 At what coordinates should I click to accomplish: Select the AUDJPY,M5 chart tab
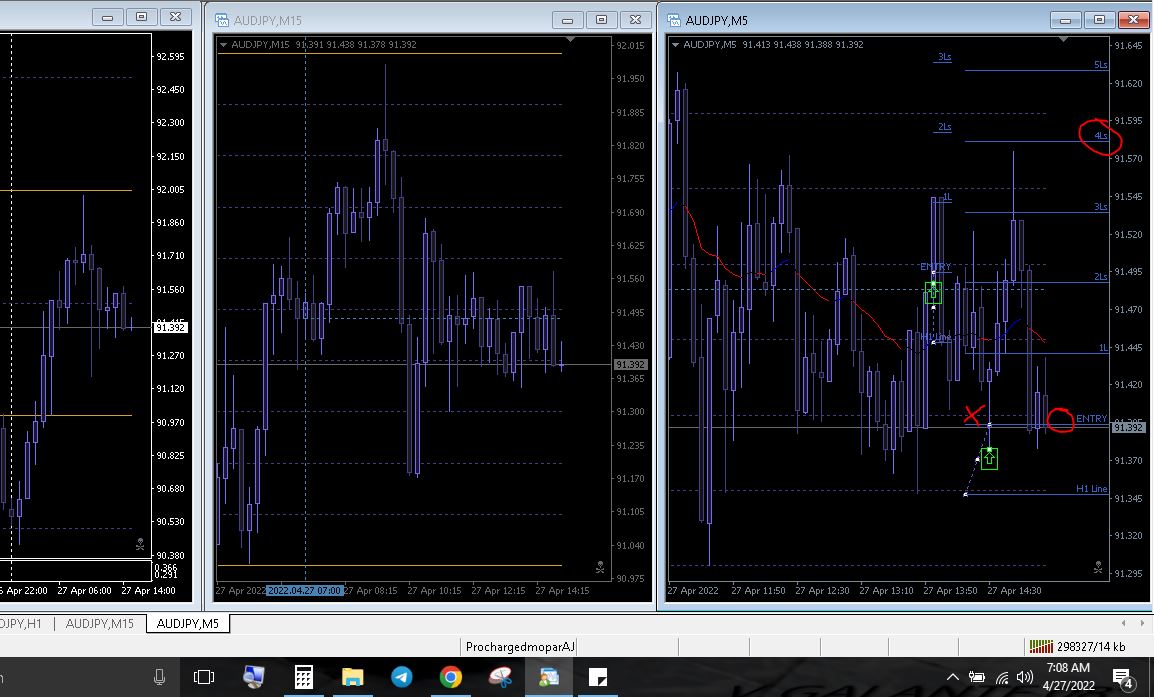pos(188,624)
